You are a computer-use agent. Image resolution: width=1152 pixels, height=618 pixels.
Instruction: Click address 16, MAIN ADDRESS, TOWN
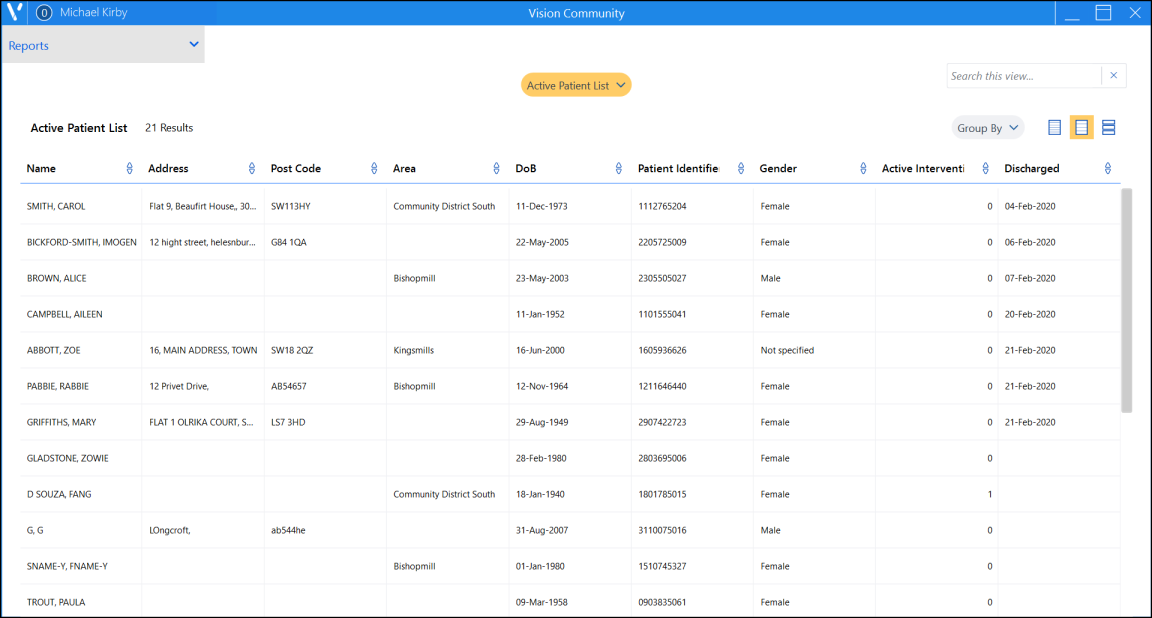[x=204, y=351]
